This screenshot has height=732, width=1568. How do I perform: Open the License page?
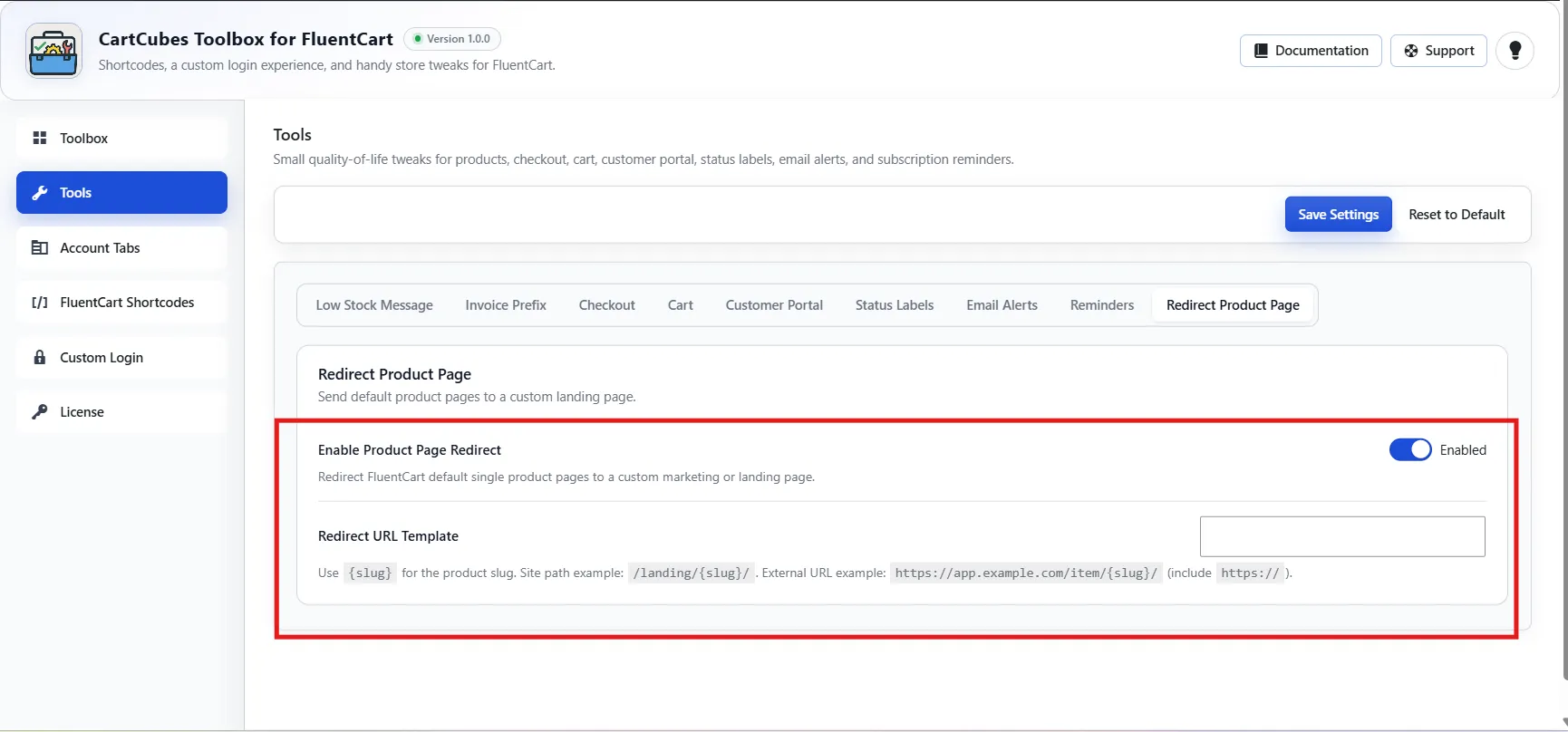click(121, 411)
